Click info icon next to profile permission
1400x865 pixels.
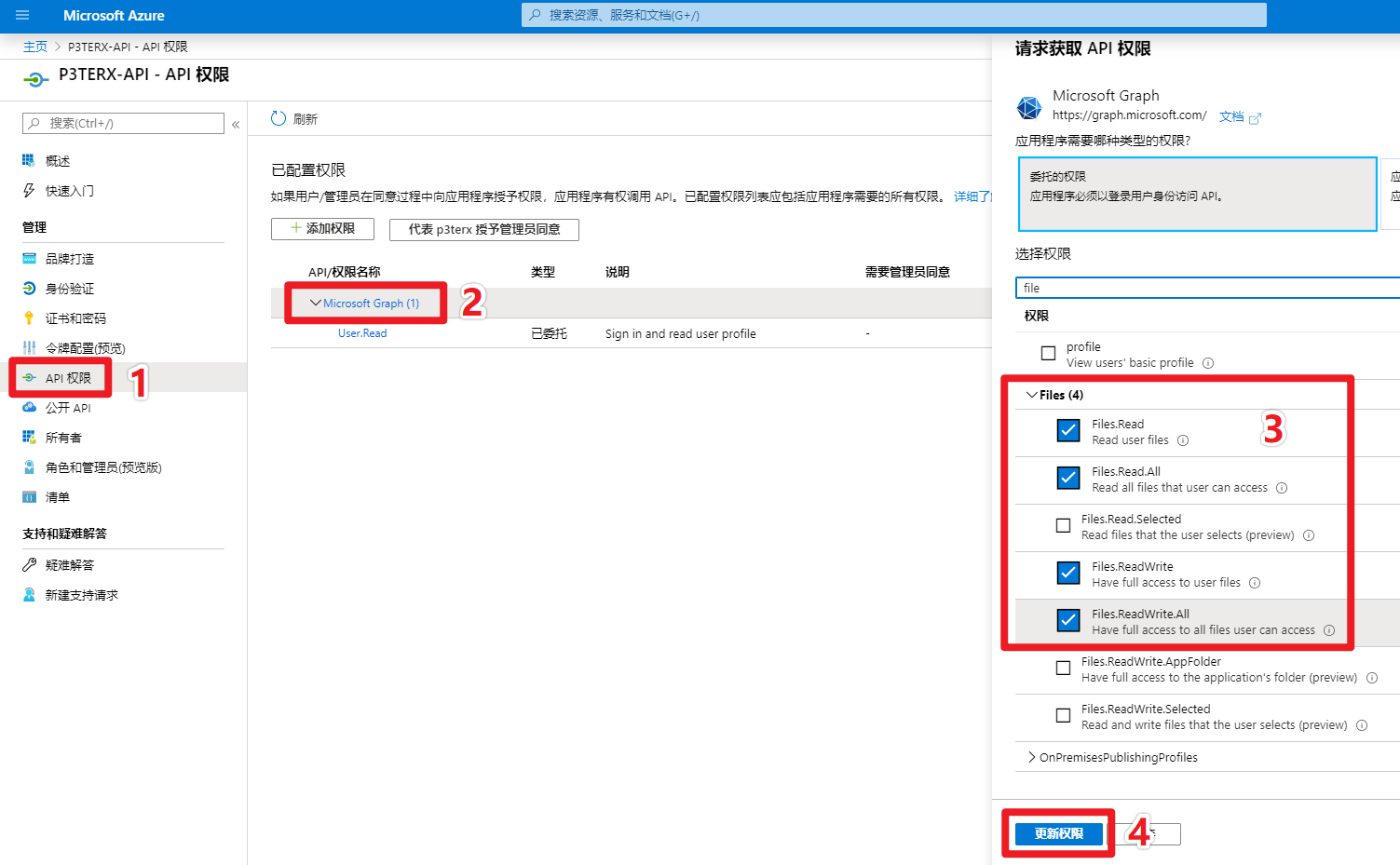click(1208, 363)
